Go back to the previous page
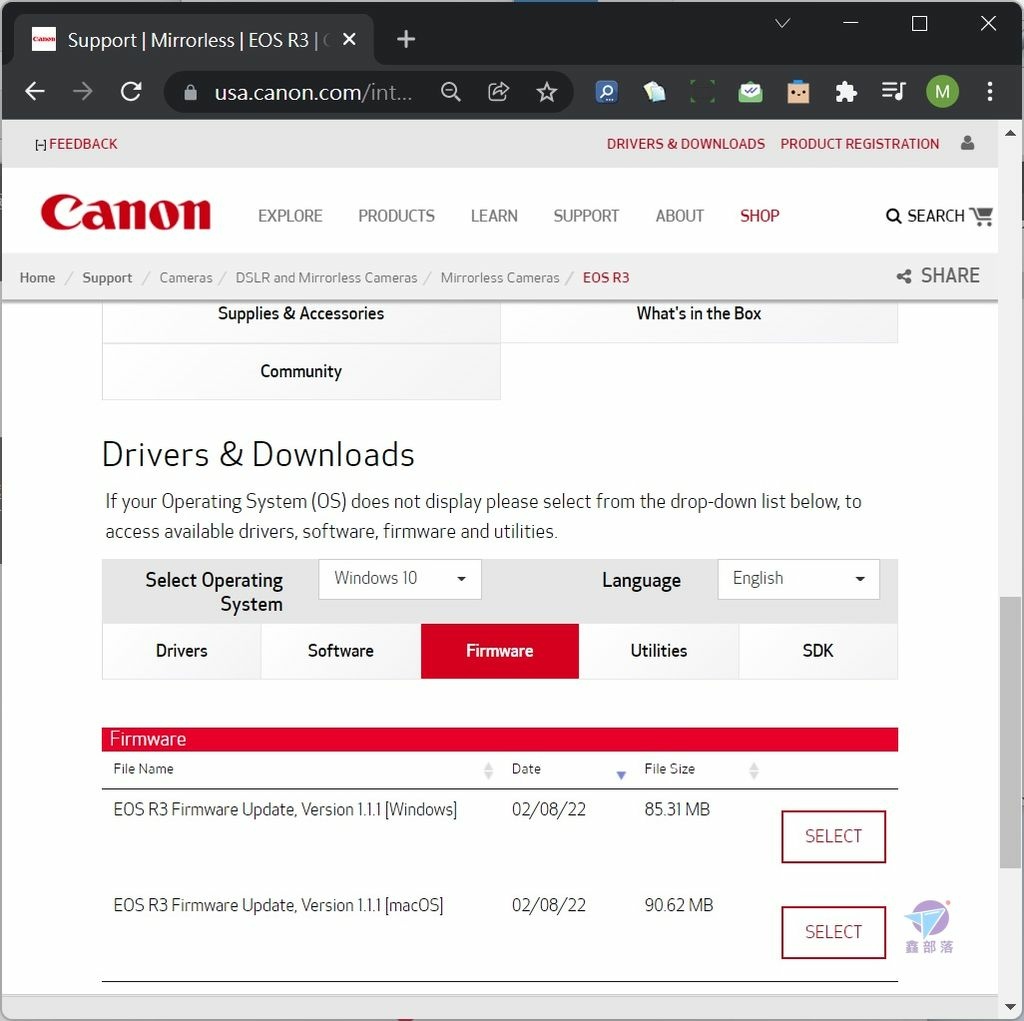Viewport: 1024px width, 1021px height. [x=35, y=91]
